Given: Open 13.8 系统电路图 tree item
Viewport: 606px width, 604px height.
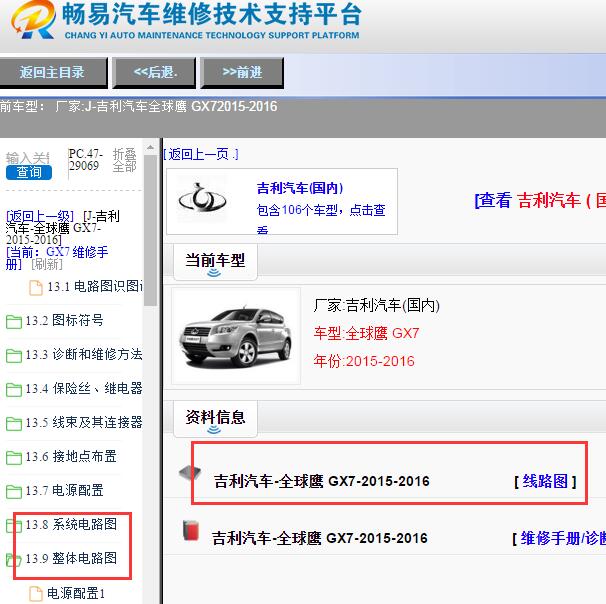Looking at the screenshot, I should pos(71,524).
